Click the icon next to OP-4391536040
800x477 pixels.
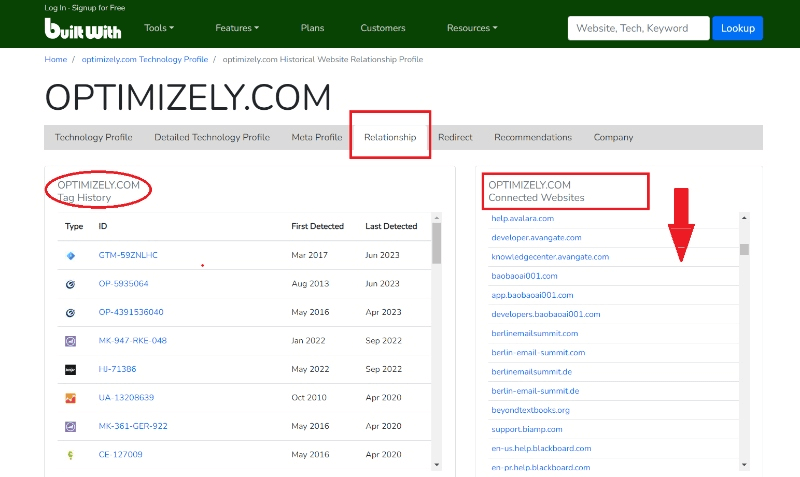[x=70, y=312]
